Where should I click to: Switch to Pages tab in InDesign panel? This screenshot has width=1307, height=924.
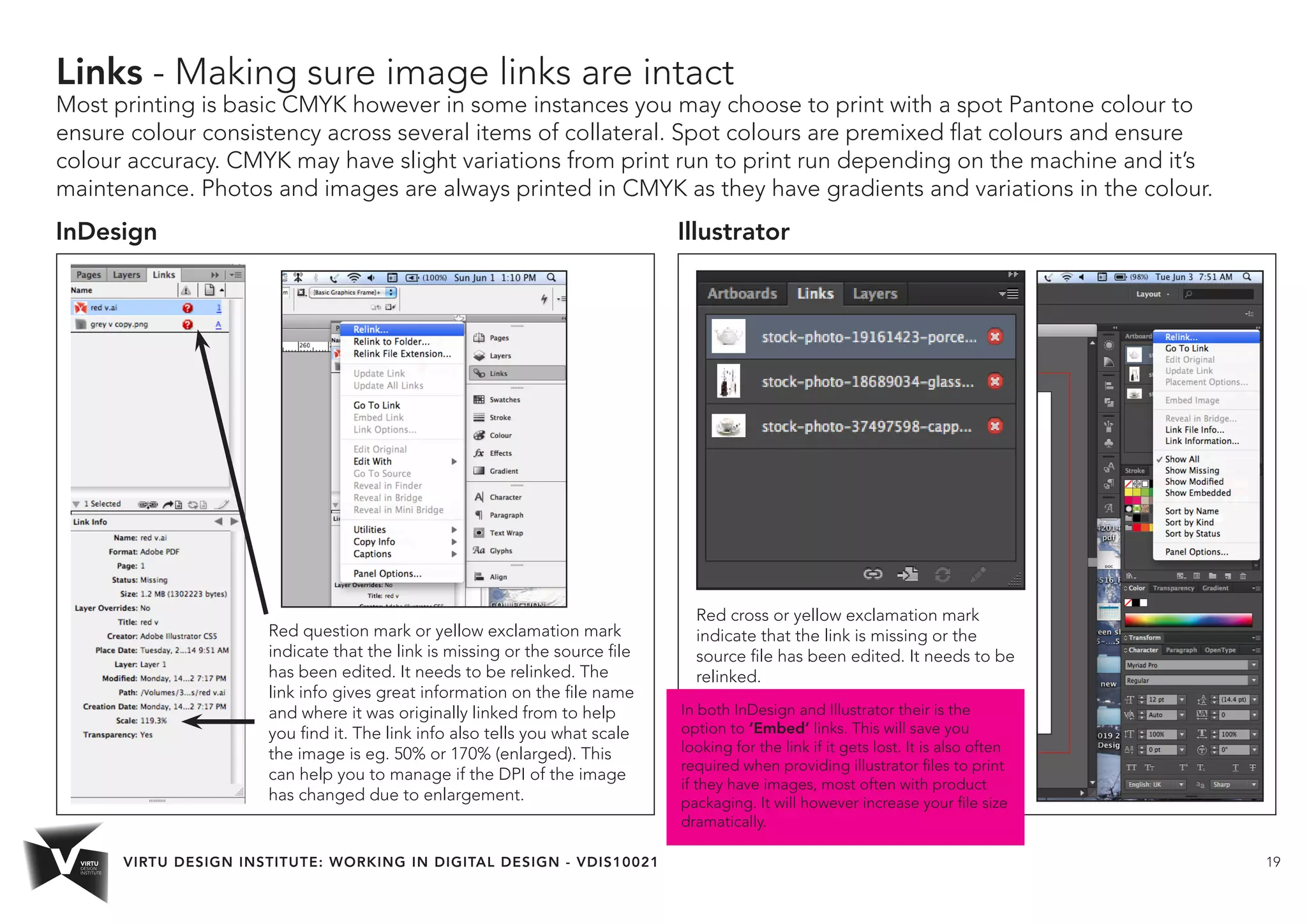tap(89, 275)
